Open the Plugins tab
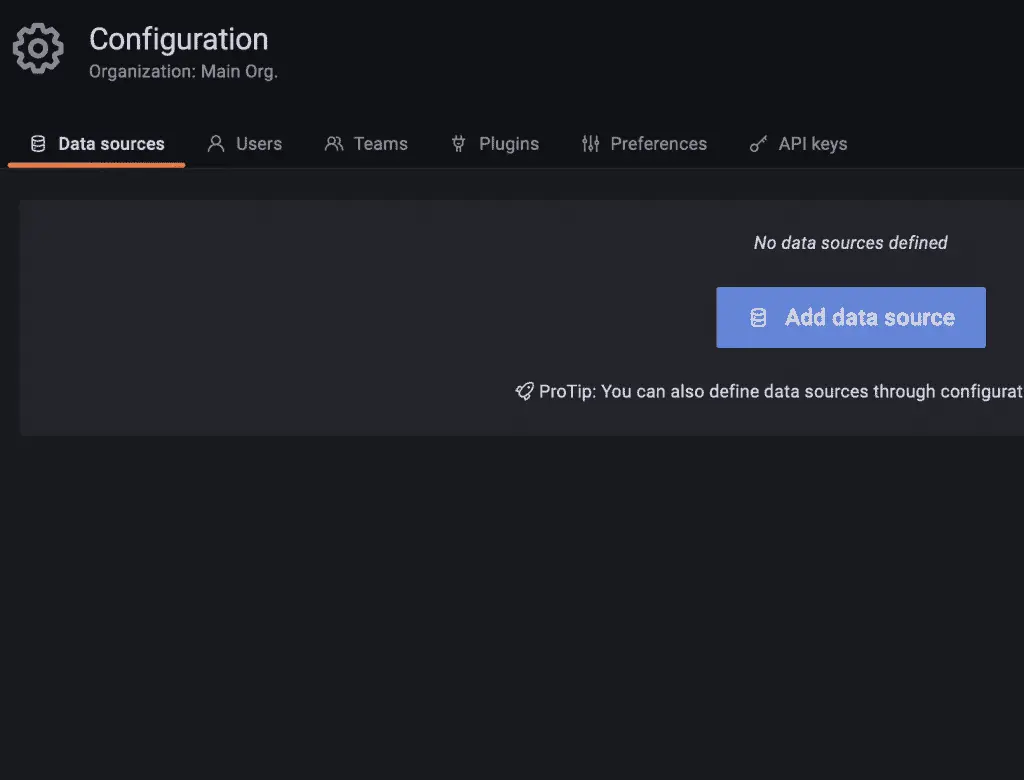The height and width of the screenshot is (780, 1024). 508,144
